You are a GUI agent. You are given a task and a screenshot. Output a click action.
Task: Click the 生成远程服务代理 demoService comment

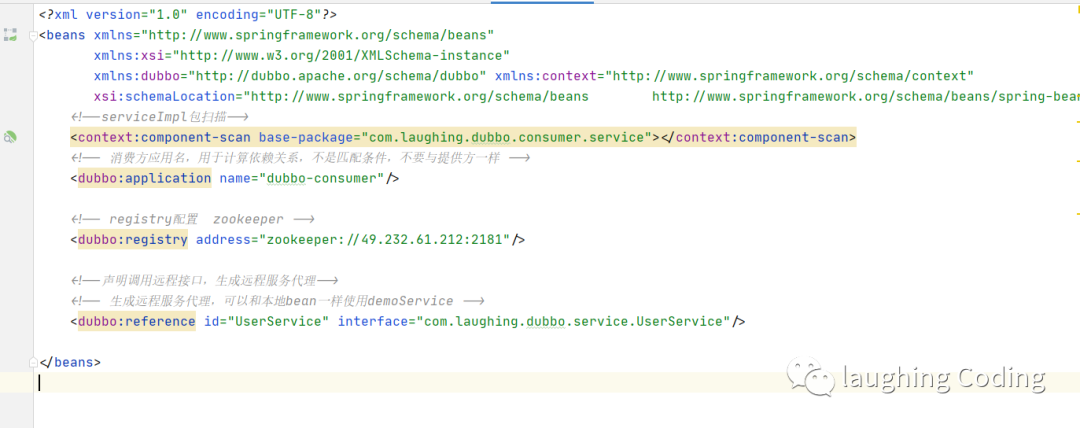[x=277, y=301]
